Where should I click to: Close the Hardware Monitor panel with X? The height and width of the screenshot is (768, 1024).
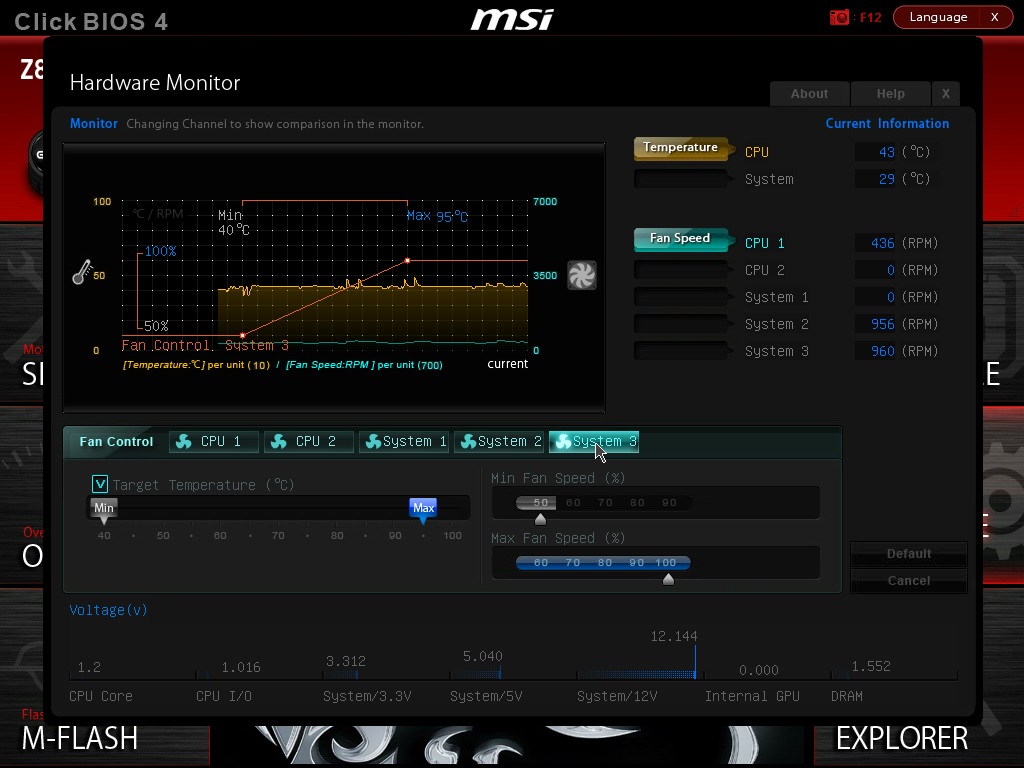click(x=946, y=93)
